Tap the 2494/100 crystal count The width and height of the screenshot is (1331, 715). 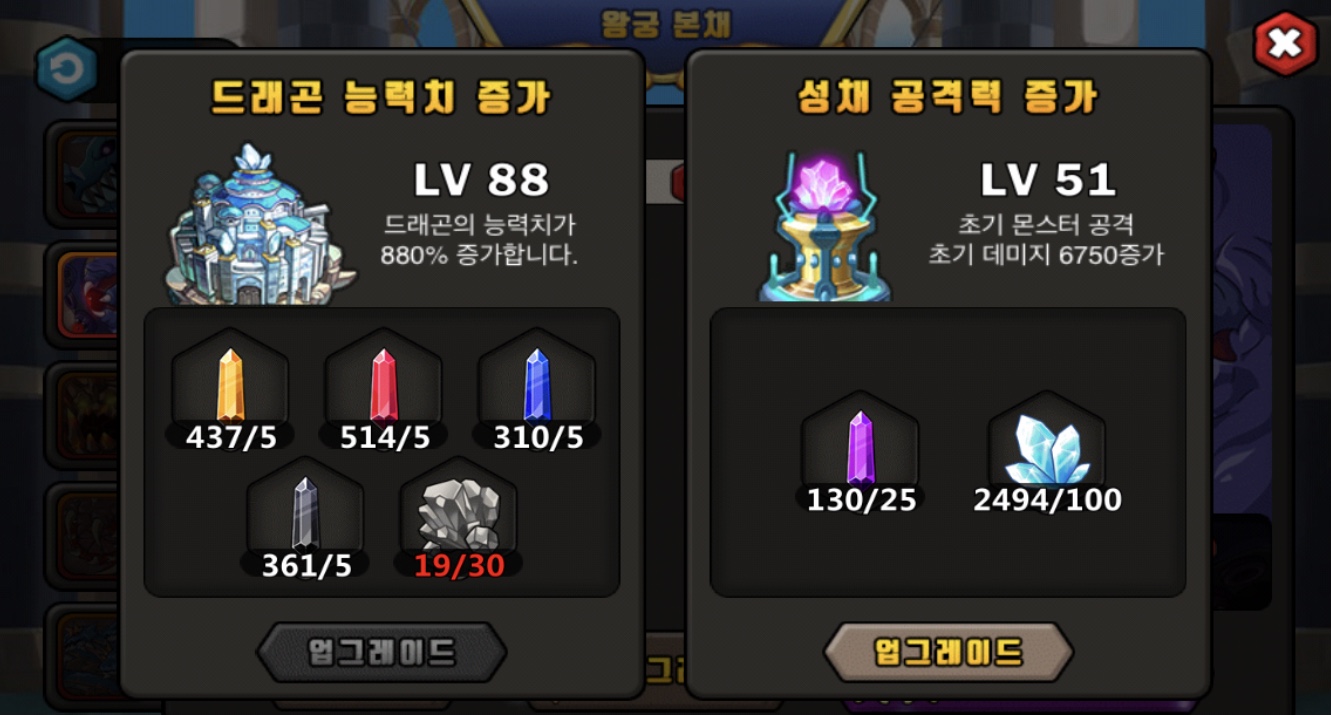coord(1047,500)
